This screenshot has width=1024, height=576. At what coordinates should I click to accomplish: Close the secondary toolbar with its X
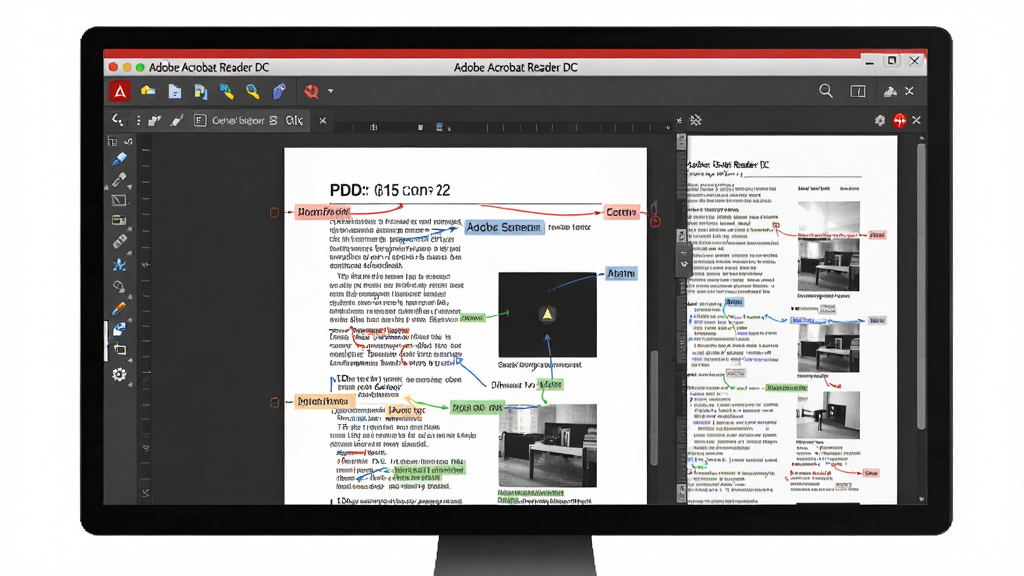click(x=323, y=120)
